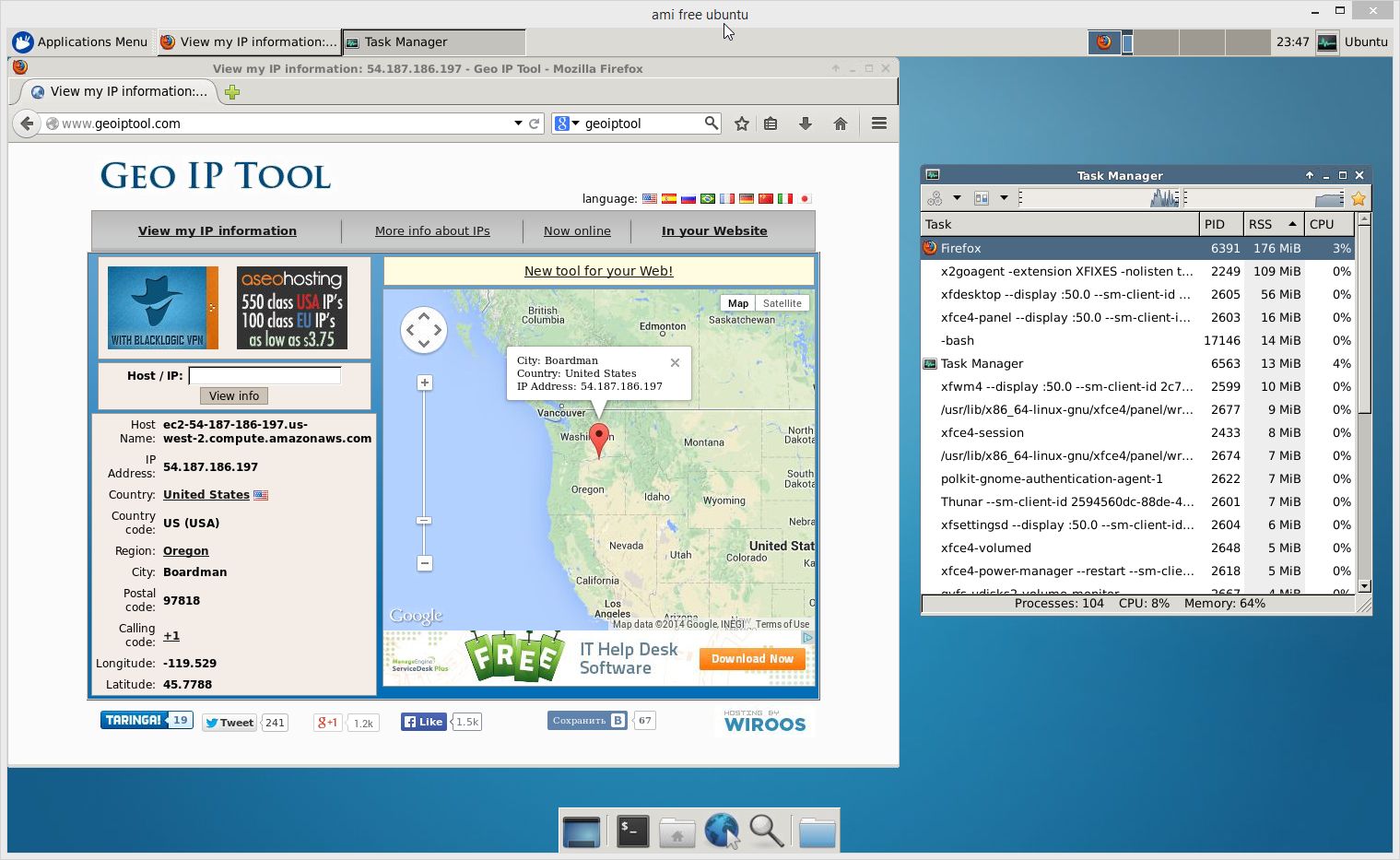1400x860 pixels.
Task: Select the '-bash' process row
Action: [1137, 340]
